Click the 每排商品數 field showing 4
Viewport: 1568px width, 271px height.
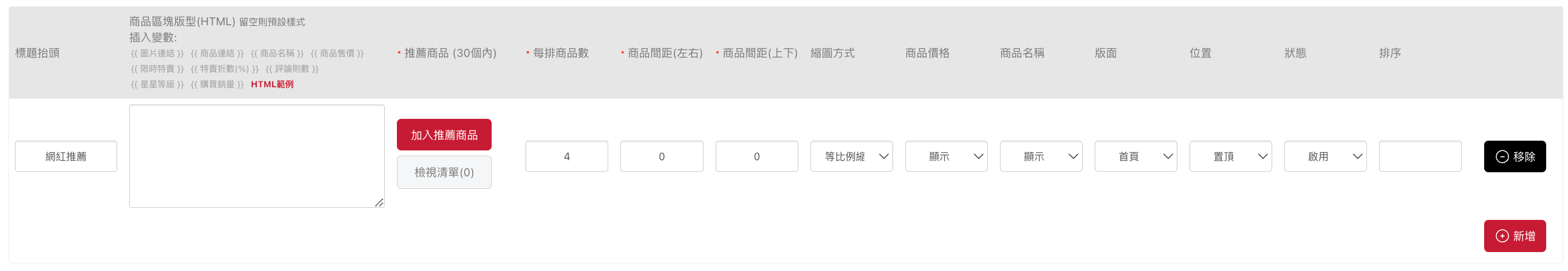566,157
